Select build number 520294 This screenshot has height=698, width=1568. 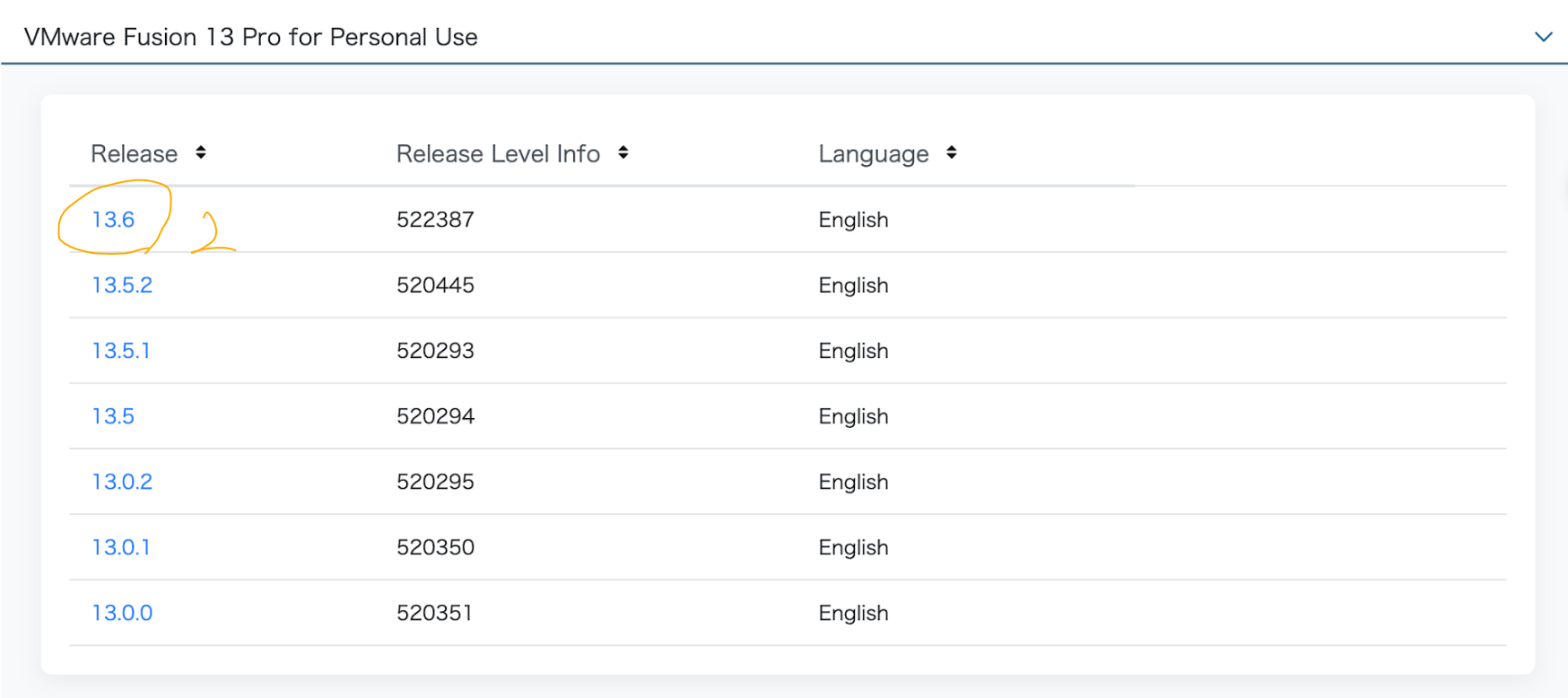(435, 416)
